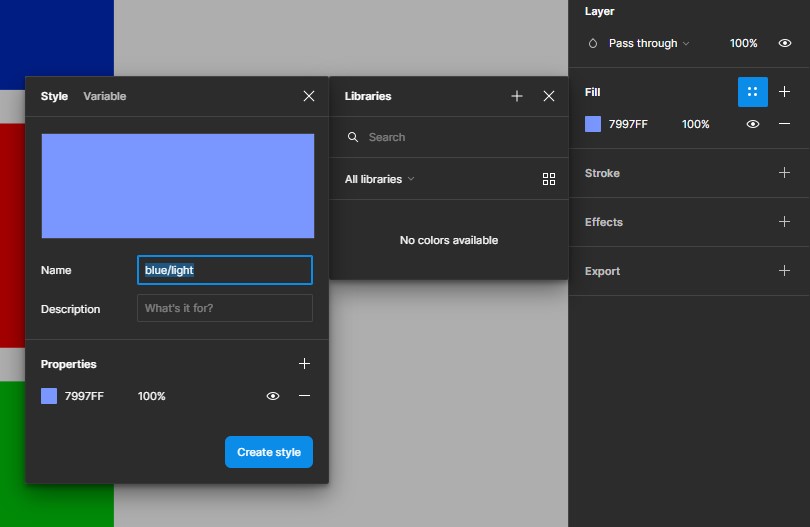
Task: Toggle layer visibility eye next to 100%
Action: (785, 44)
